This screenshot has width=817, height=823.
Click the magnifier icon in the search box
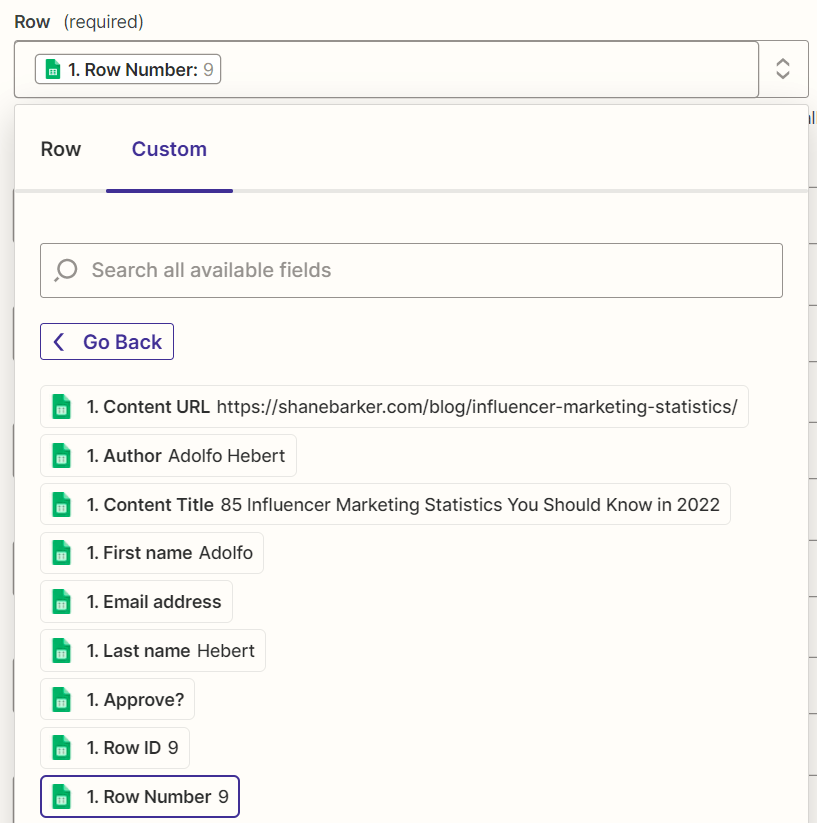click(x=67, y=270)
